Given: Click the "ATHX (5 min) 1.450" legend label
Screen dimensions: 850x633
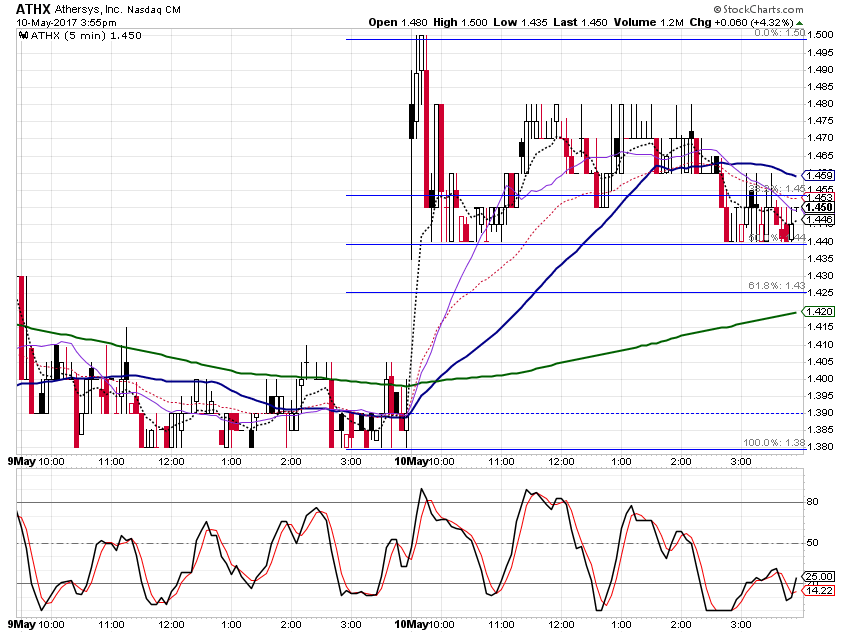Looking at the screenshot, I should (x=86, y=36).
